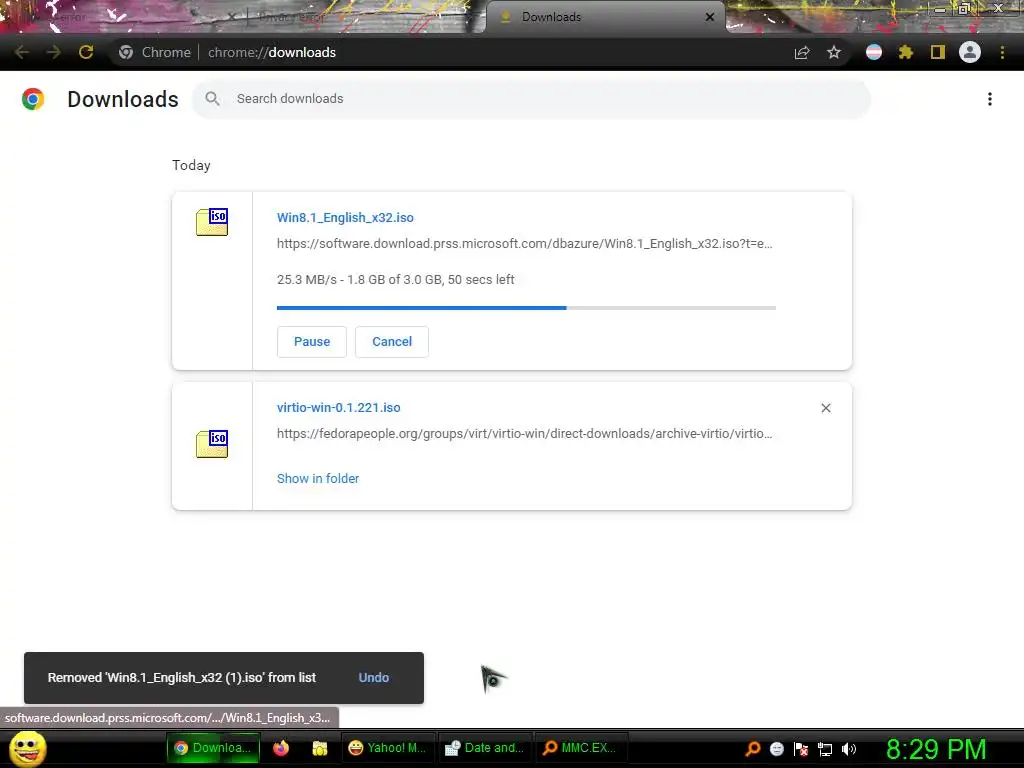Open the Chrome profile avatar
This screenshot has height=768, width=1024.
(970, 52)
